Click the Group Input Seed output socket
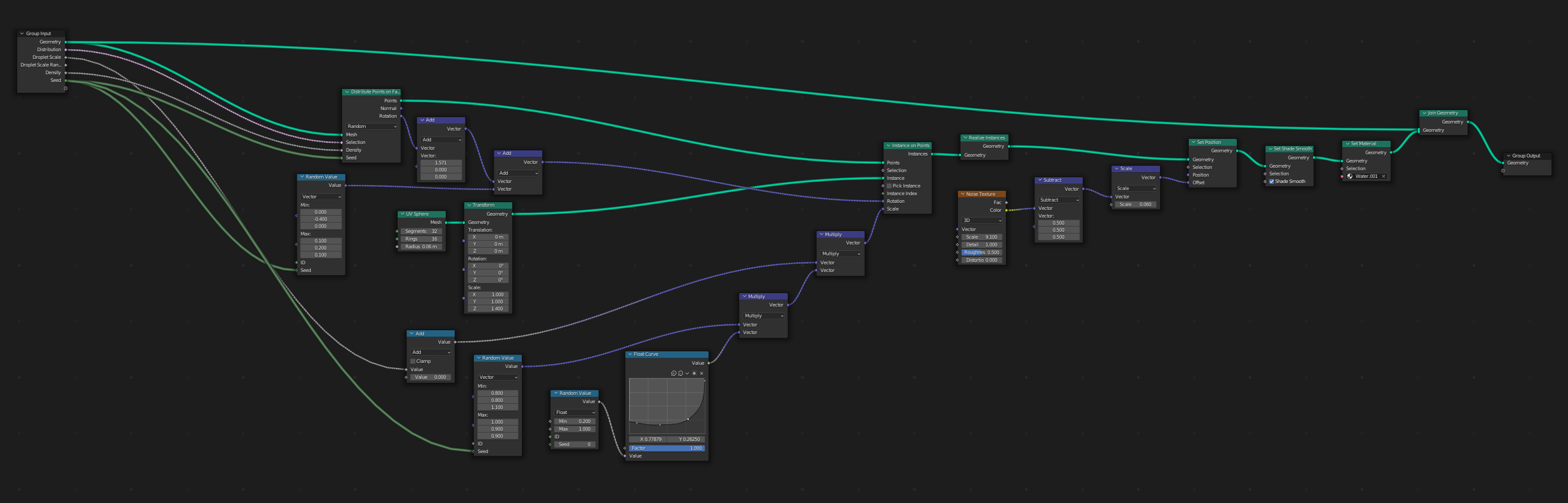 [x=66, y=80]
